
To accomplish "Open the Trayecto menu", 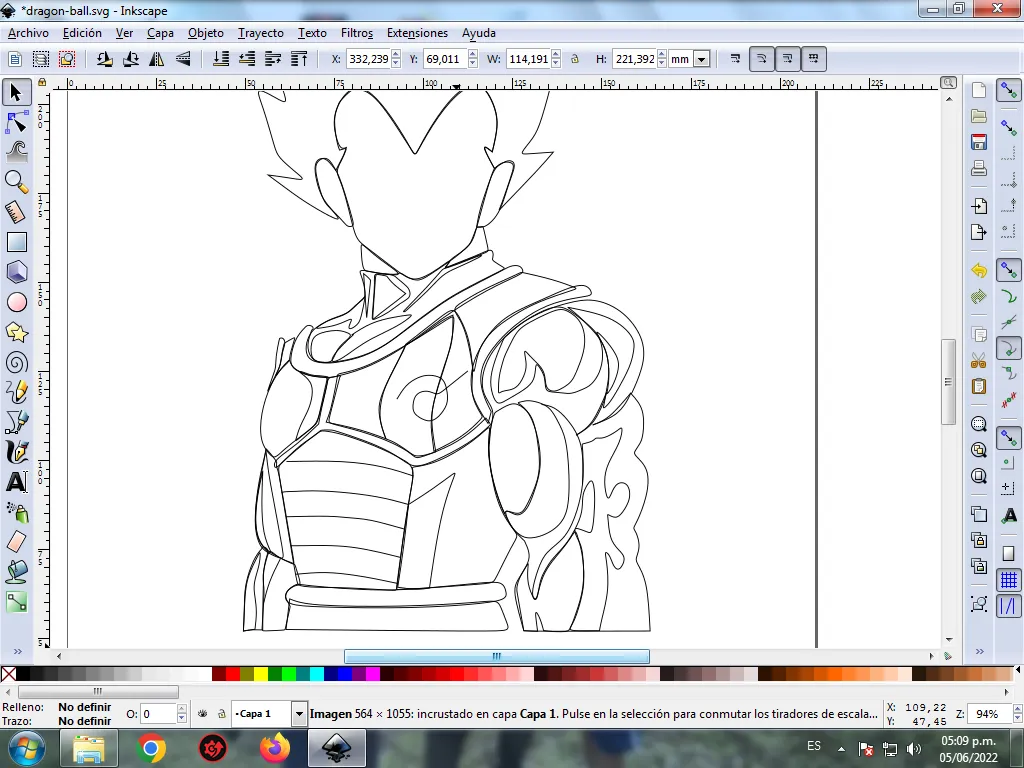I will [x=261, y=33].
